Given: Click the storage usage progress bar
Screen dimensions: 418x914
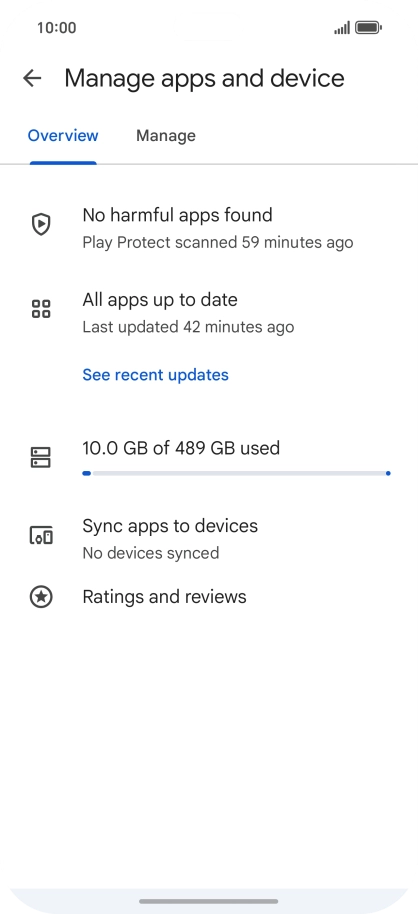Looking at the screenshot, I should pyautogui.click(x=236, y=473).
